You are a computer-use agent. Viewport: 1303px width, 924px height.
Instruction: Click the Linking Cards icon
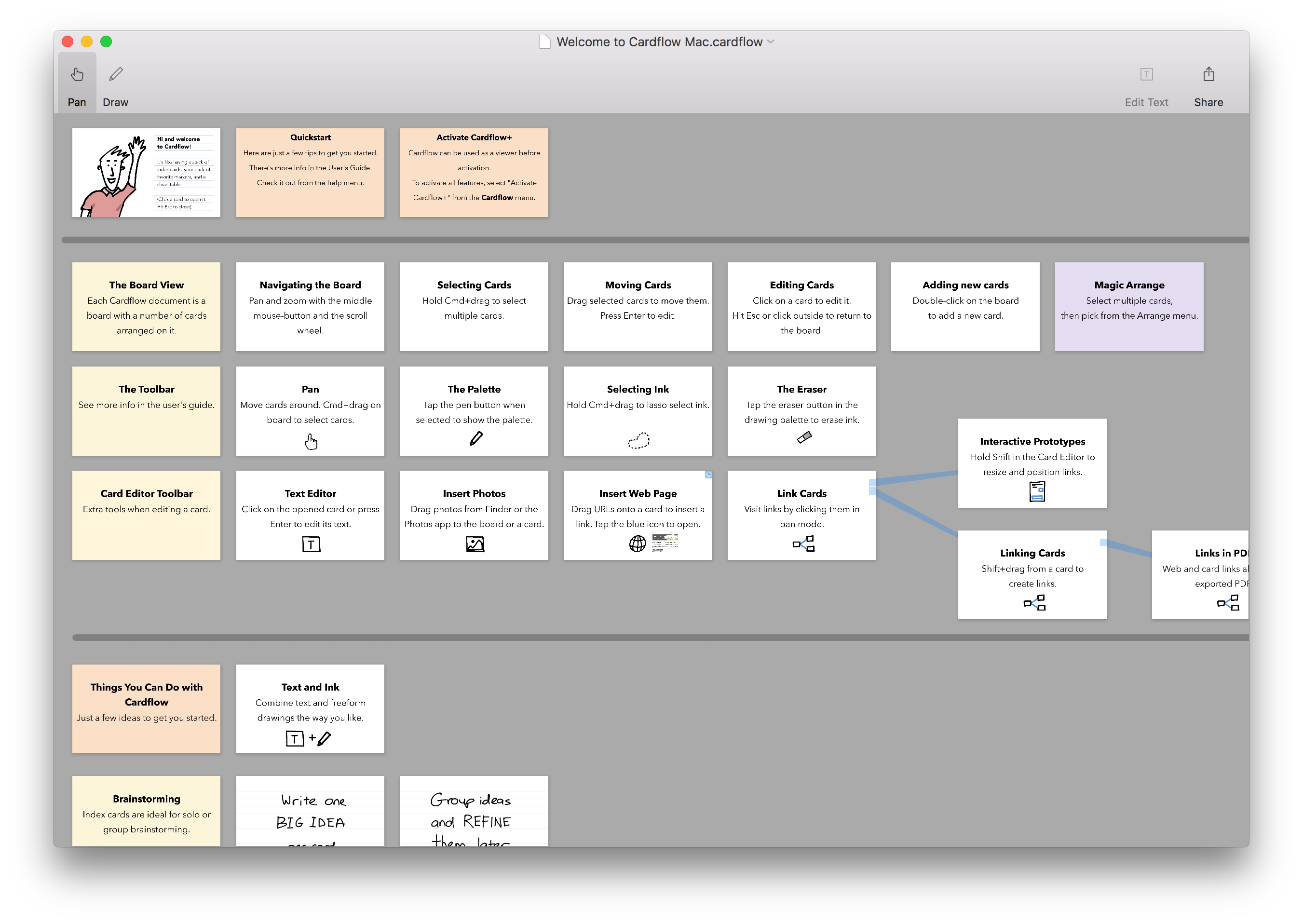pos(1033,600)
